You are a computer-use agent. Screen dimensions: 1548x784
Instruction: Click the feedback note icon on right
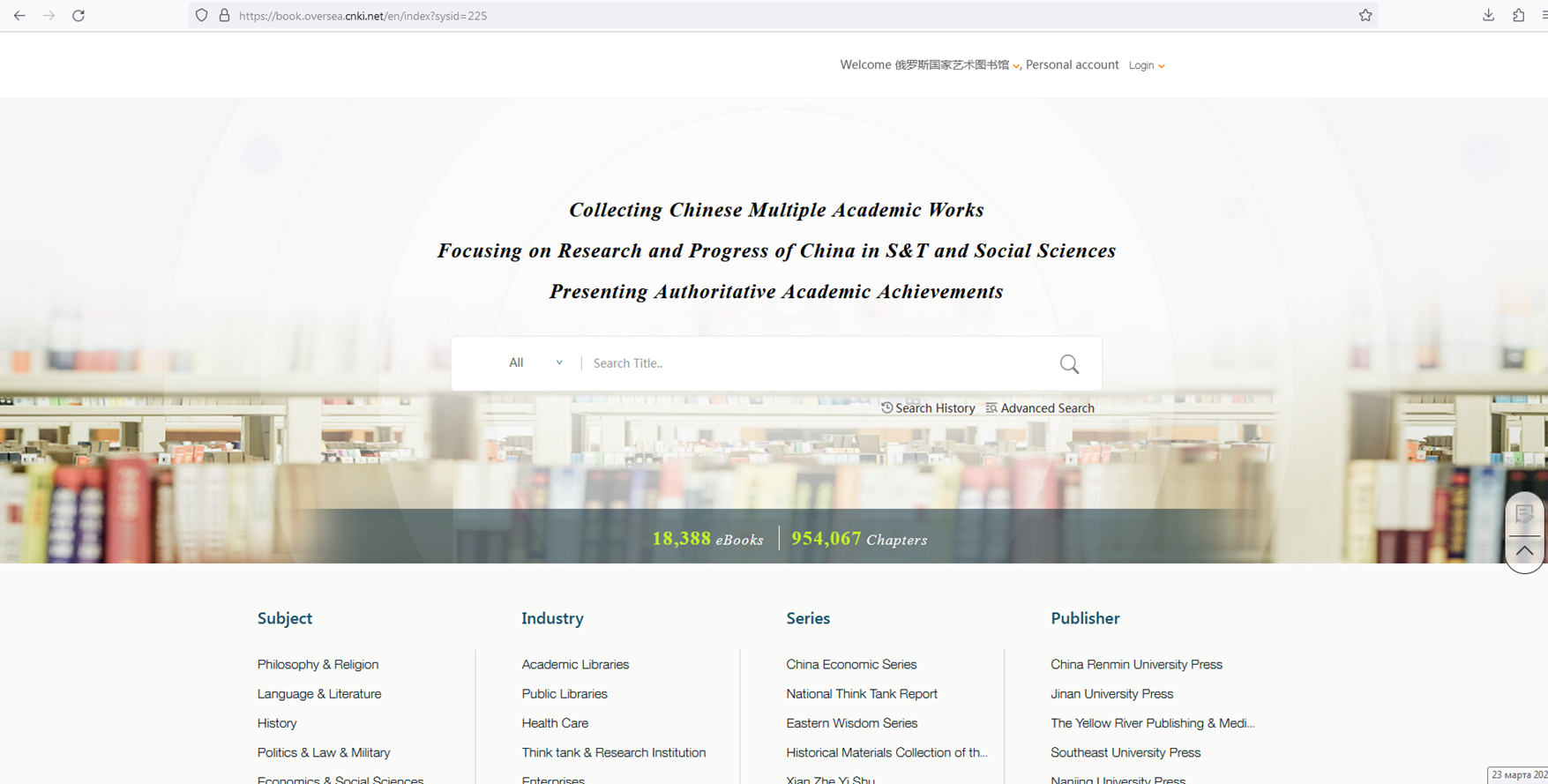click(1524, 514)
